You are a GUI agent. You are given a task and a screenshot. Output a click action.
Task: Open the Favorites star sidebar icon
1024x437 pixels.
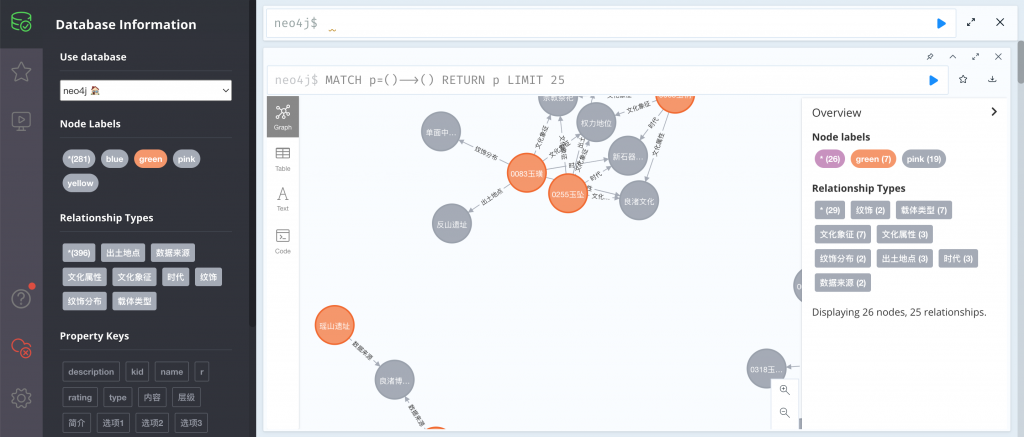21,72
